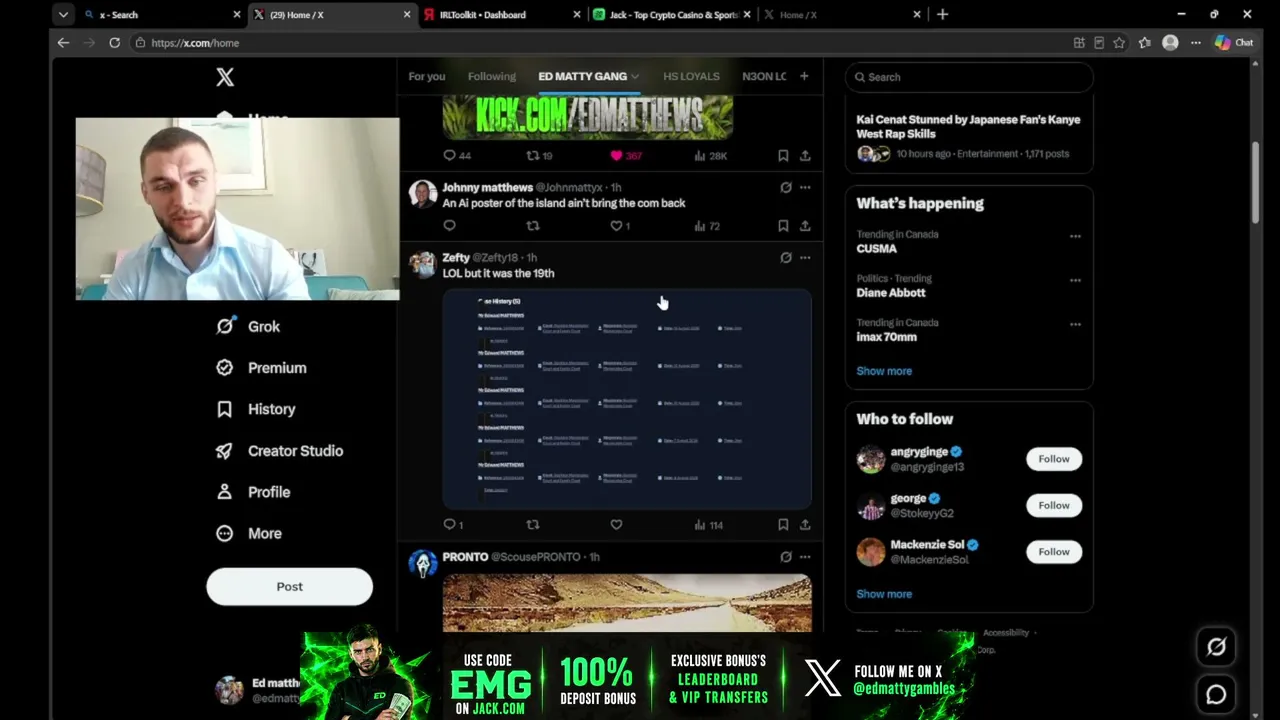Switch to the Following tab
1280x720 pixels.
click(492, 76)
